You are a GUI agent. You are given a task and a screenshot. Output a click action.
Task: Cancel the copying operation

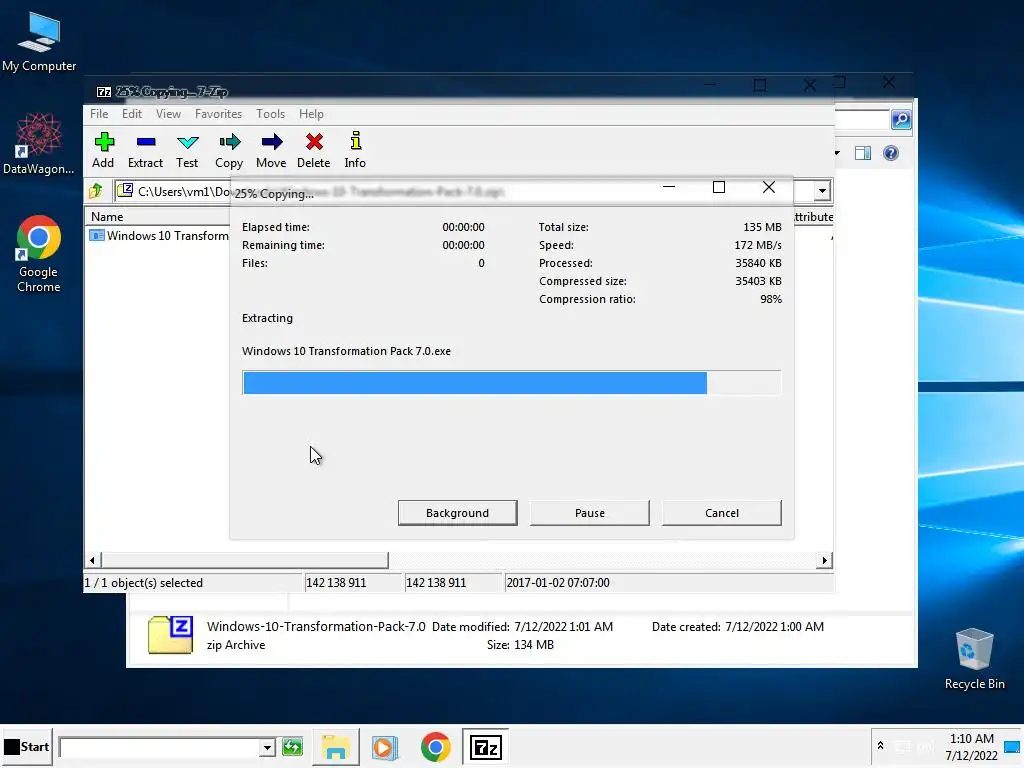(x=722, y=513)
